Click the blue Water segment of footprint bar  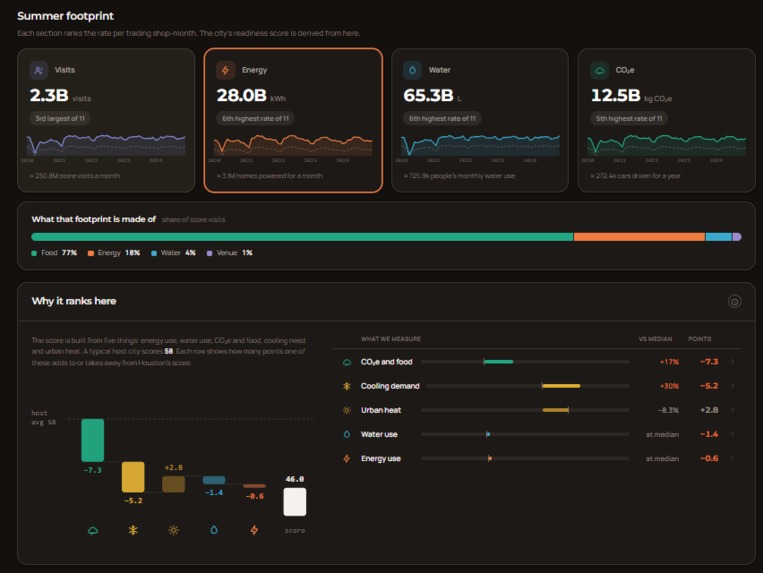[x=719, y=237]
